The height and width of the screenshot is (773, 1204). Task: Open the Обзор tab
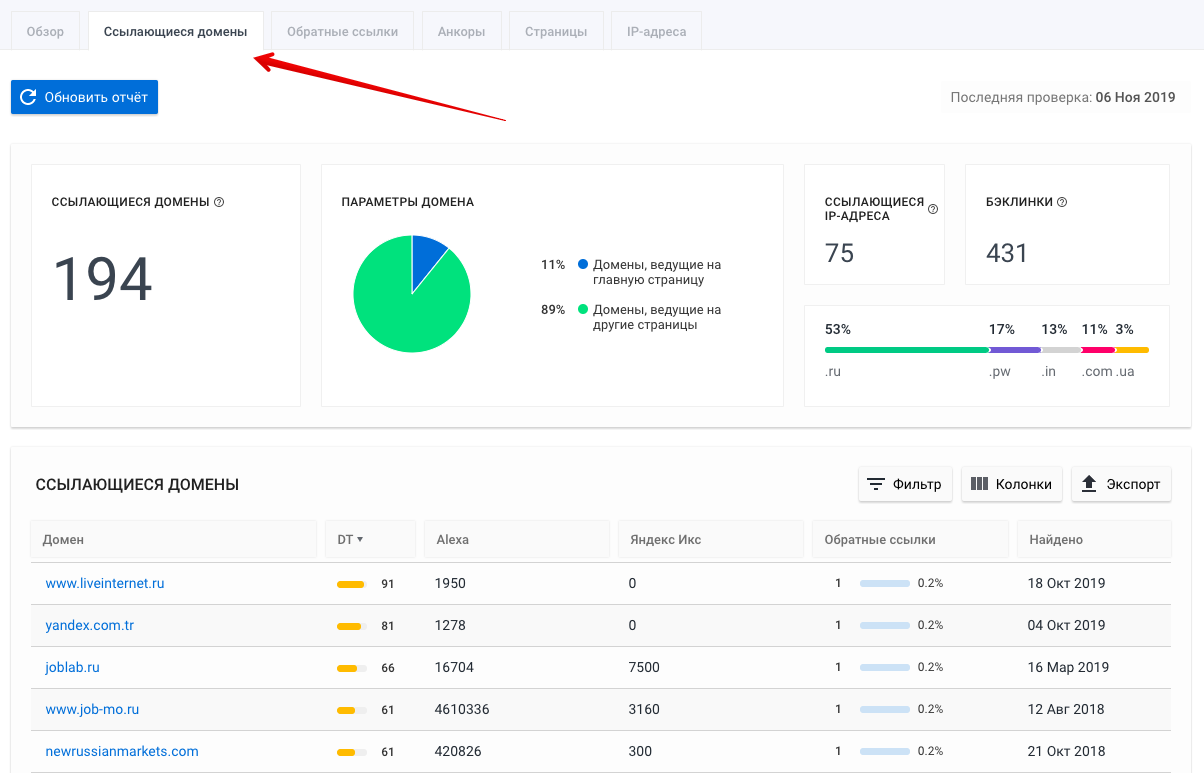coord(45,31)
